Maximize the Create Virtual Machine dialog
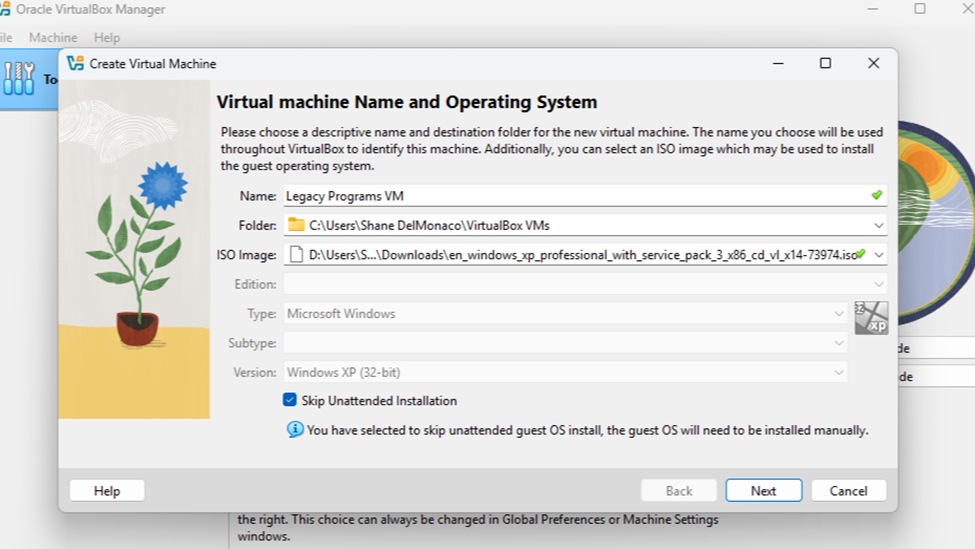 pyautogui.click(x=825, y=63)
